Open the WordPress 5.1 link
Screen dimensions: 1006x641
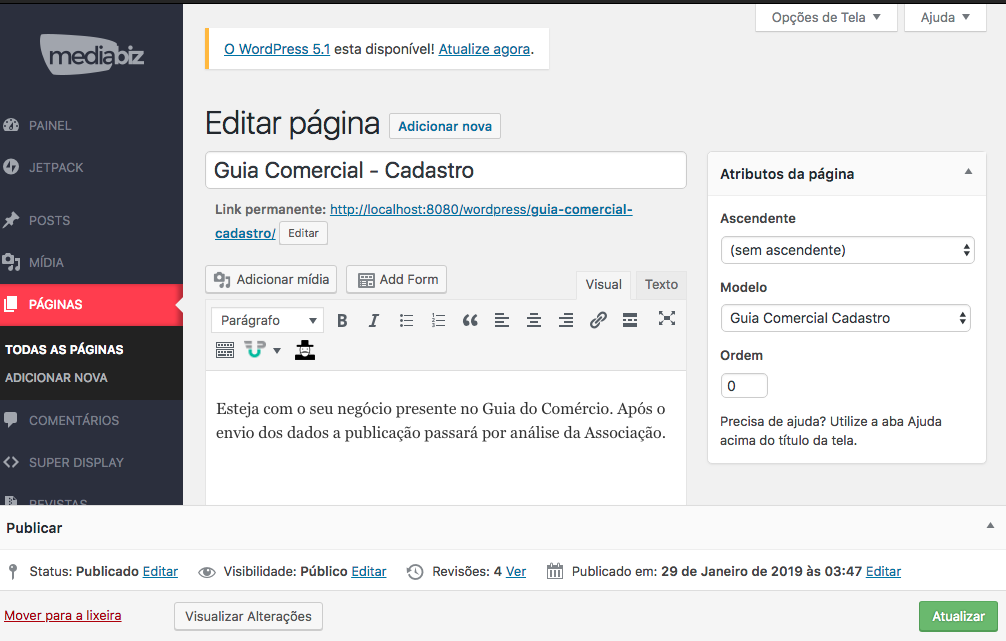coord(277,49)
